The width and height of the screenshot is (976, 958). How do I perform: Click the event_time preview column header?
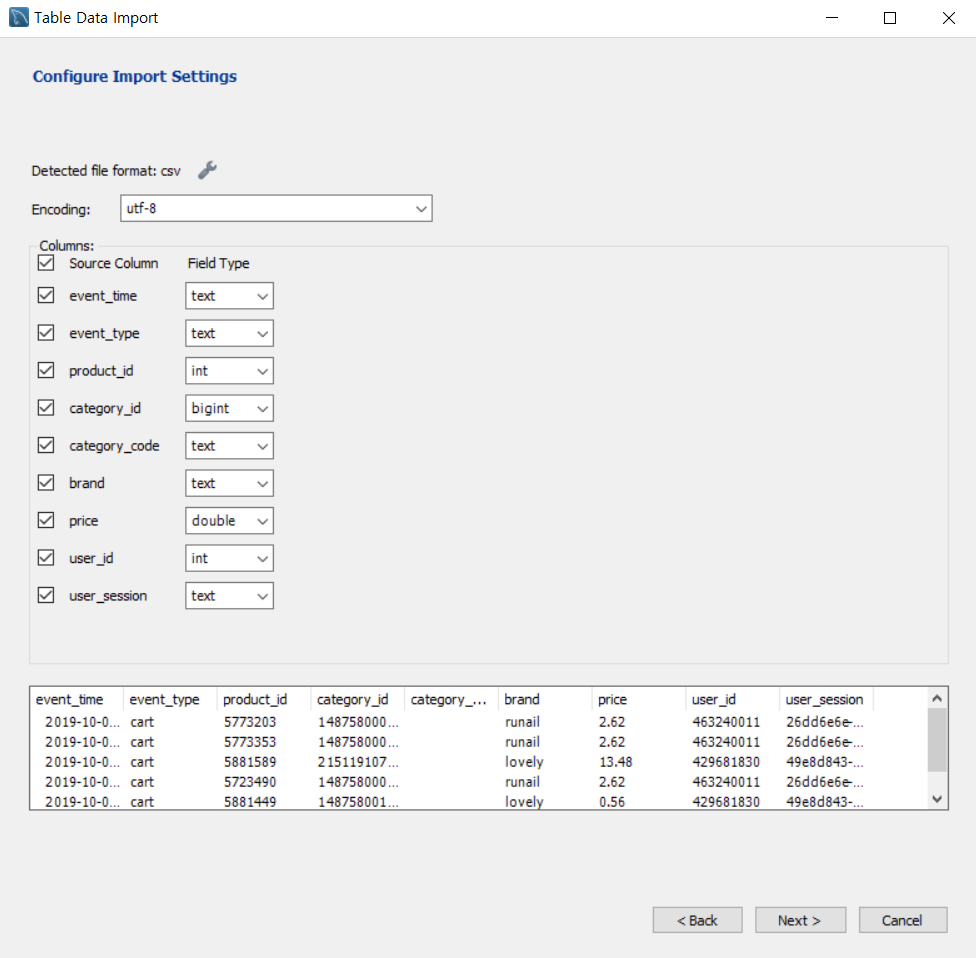pos(77,699)
